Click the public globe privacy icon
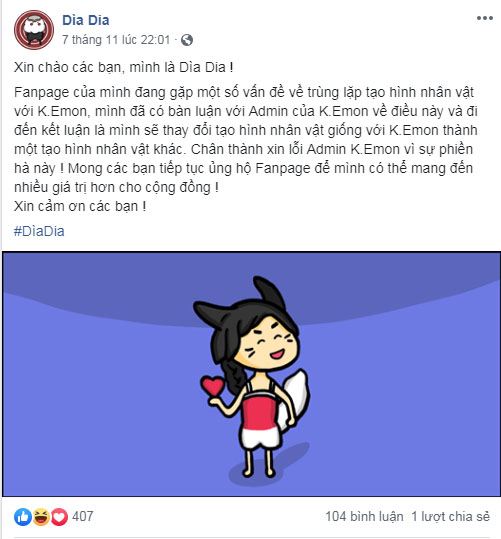 pyautogui.click(x=187, y=40)
